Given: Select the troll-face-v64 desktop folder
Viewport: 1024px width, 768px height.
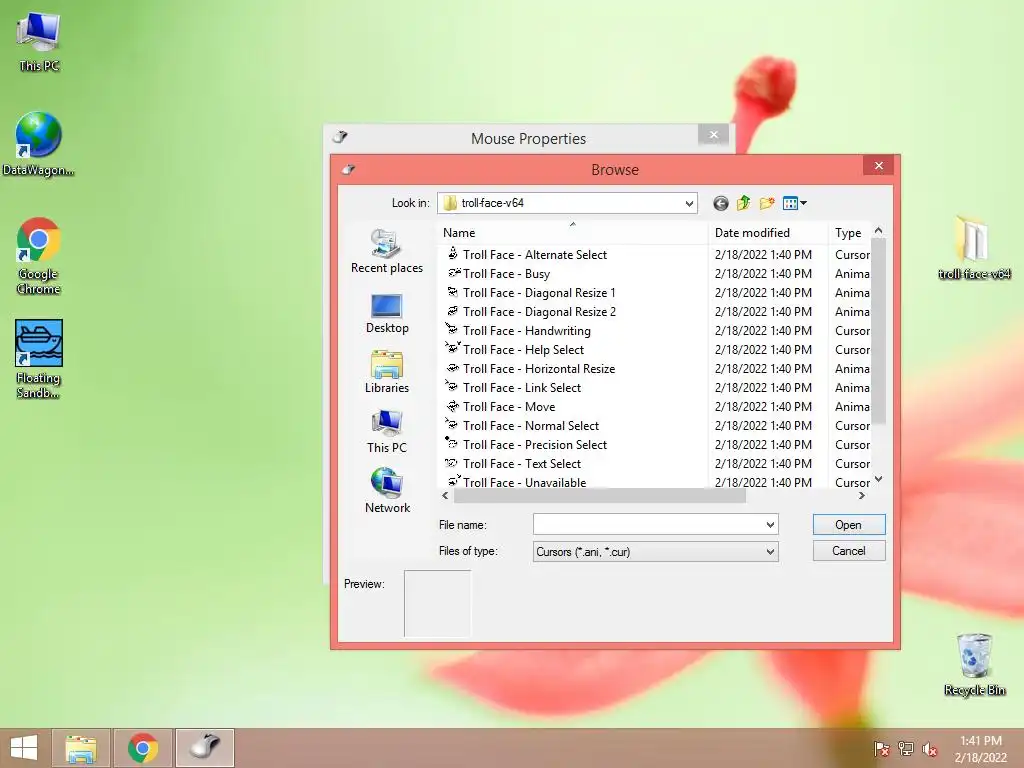Looking at the screenshot, I should point(974,248).
